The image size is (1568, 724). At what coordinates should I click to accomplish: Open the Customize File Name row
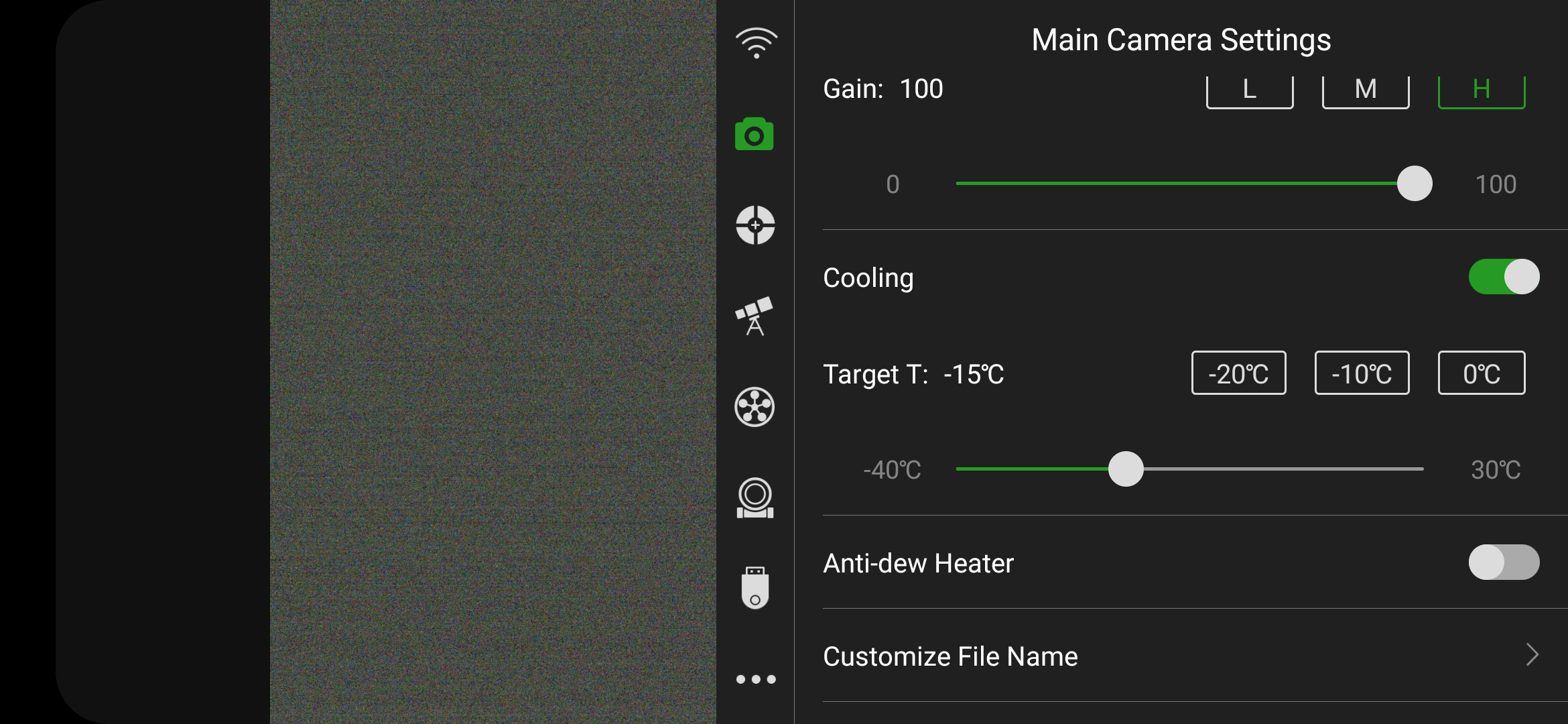(1195, 656)
